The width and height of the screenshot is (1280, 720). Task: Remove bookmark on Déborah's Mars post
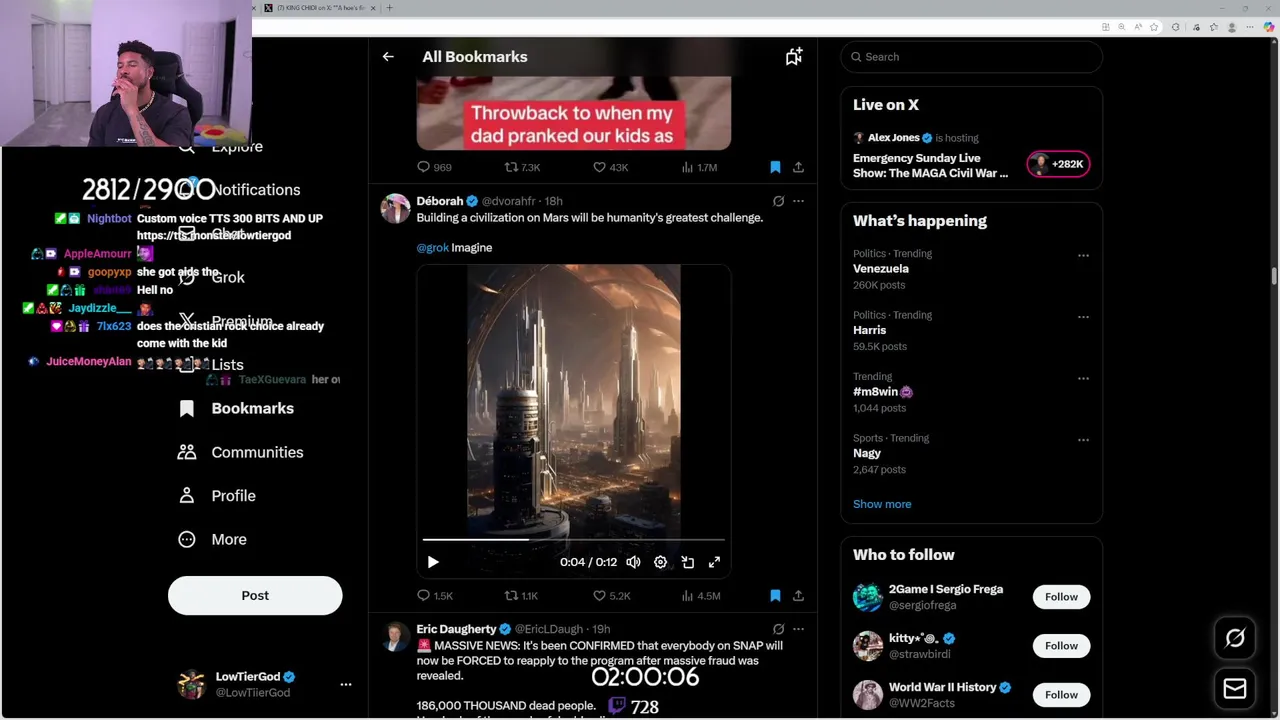[x=775, y=595]
